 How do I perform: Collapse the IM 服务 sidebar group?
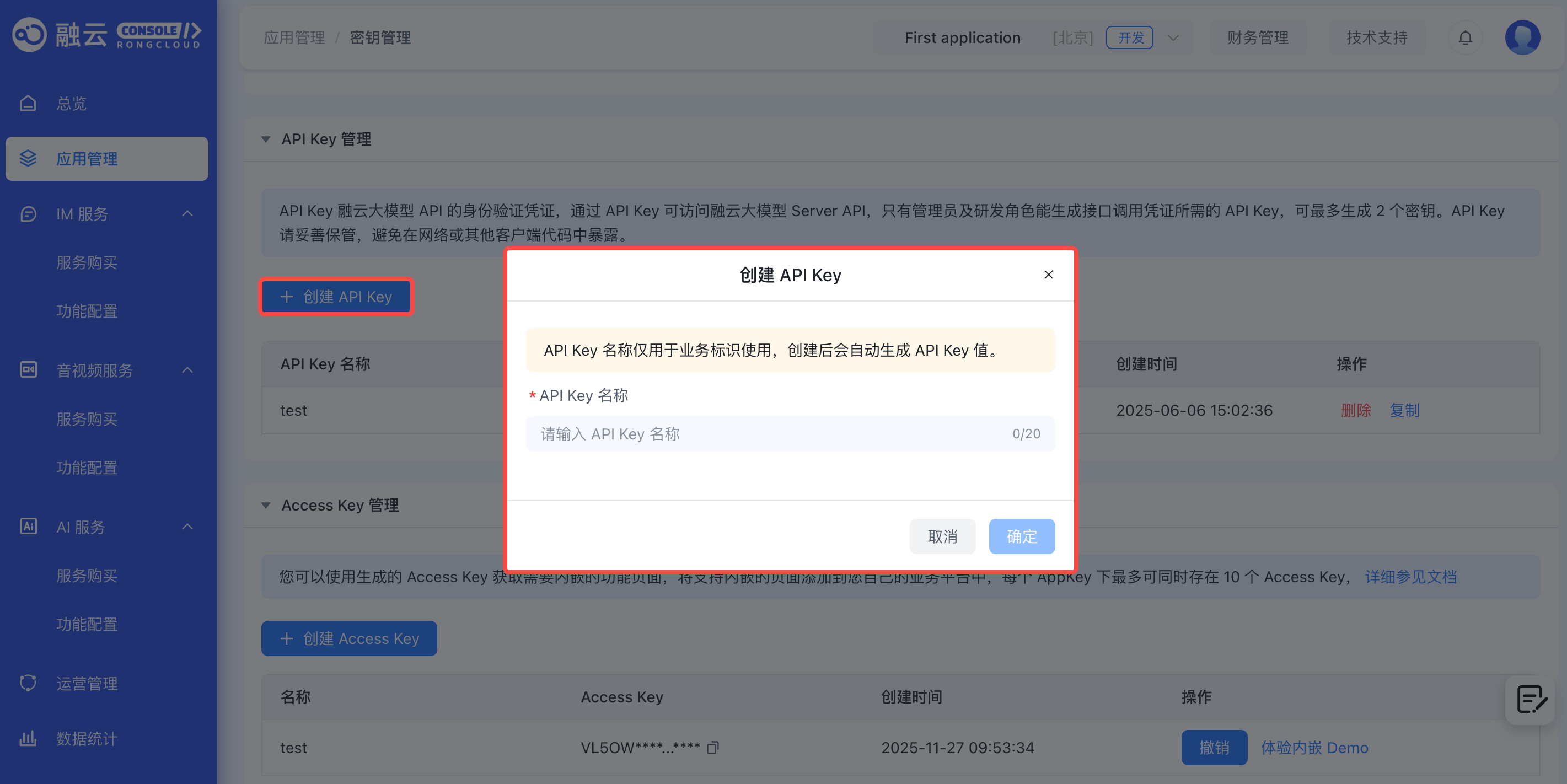click(187, 213)
